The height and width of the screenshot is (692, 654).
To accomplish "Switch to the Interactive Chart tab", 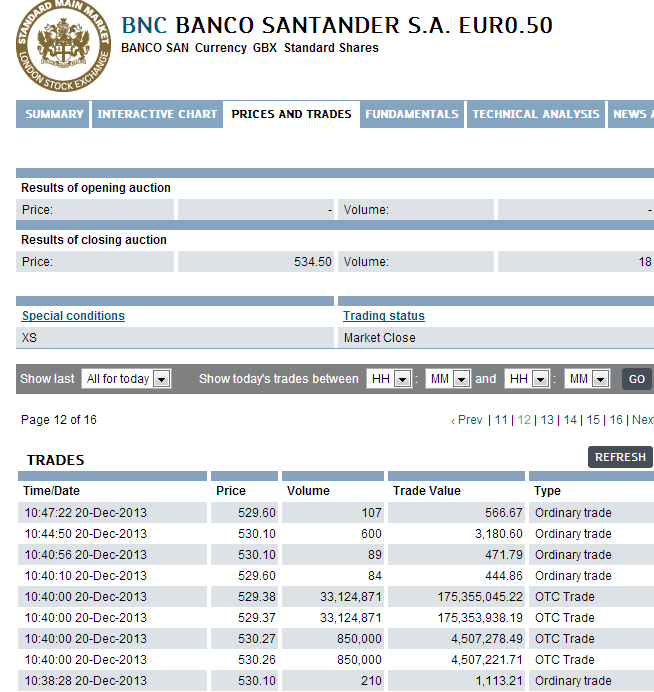I will pos(157,114).
